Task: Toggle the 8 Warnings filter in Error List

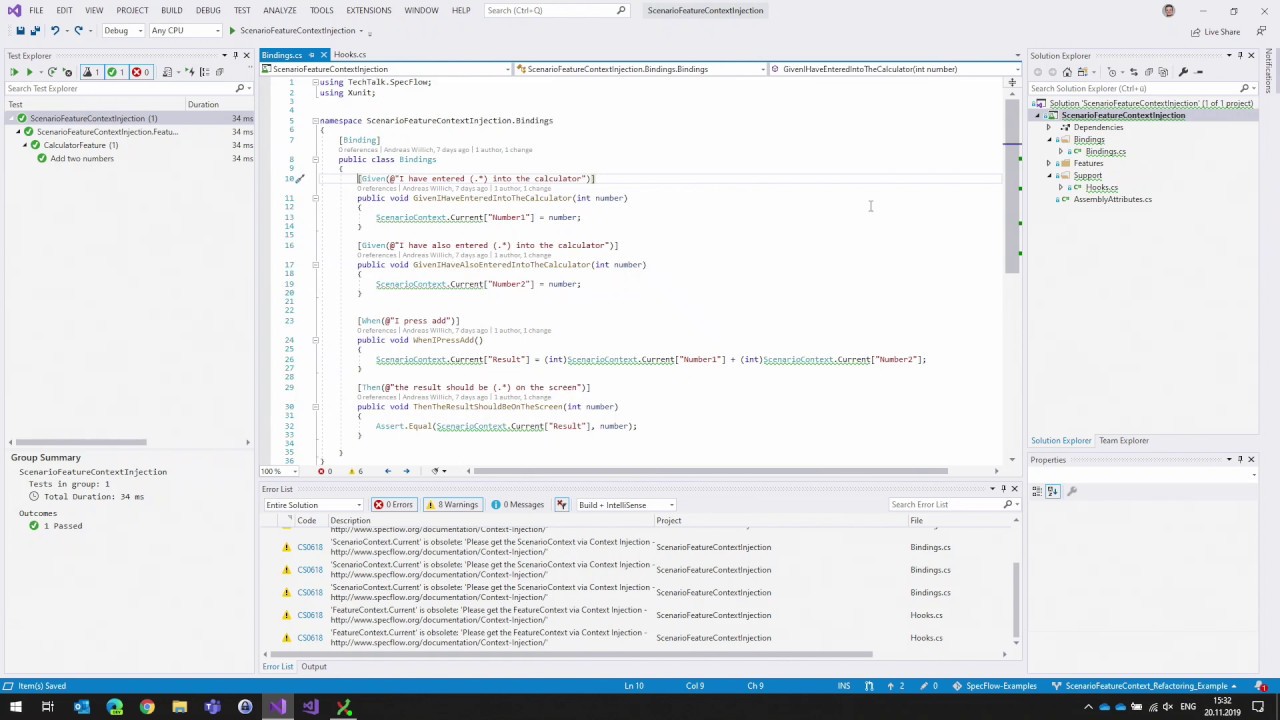Action: pyautogui.click(x=452, y=505)
